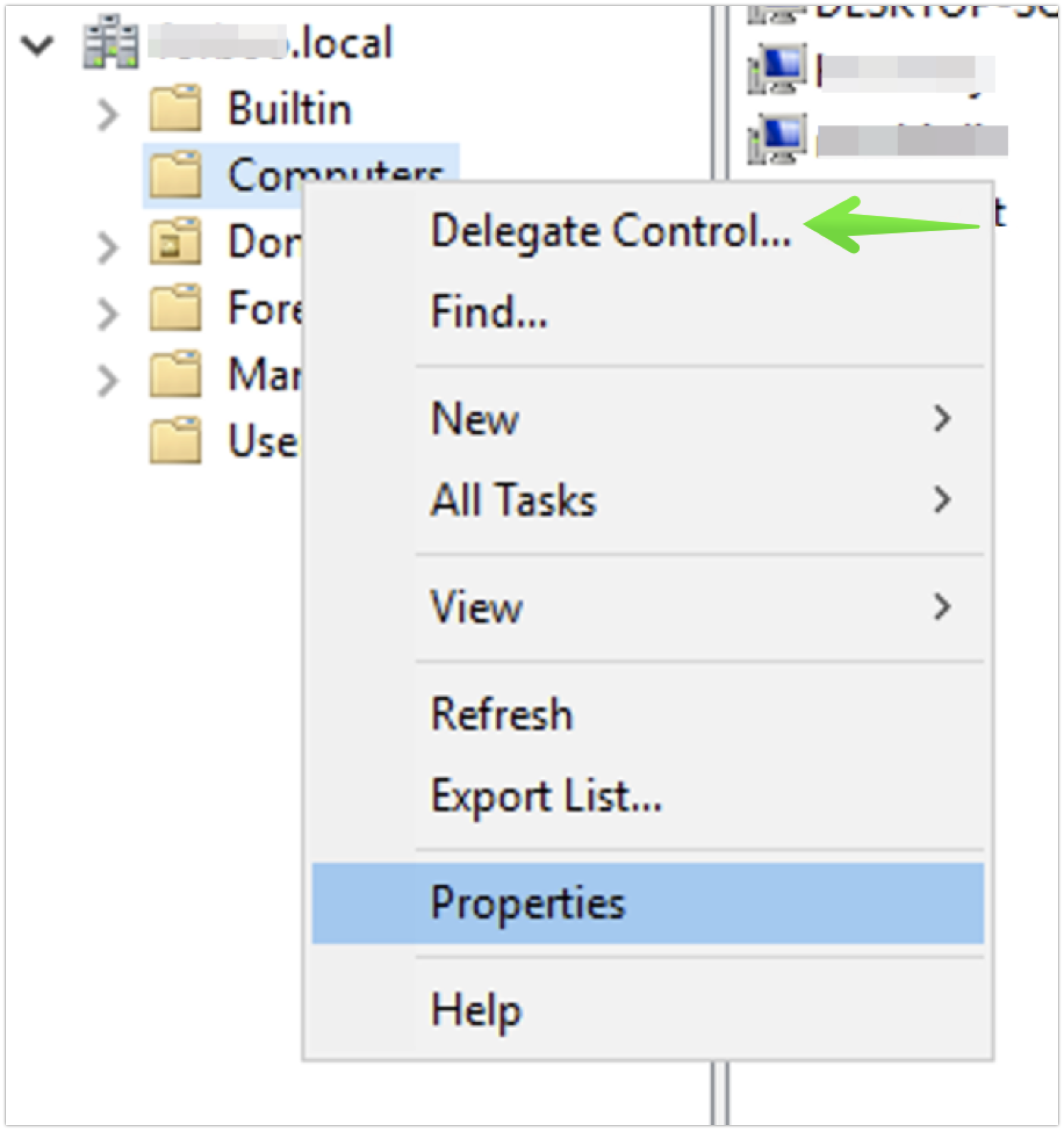1064x1131 pixels.
Task: Select the Builtin folder icon
Action: (175, 108)
